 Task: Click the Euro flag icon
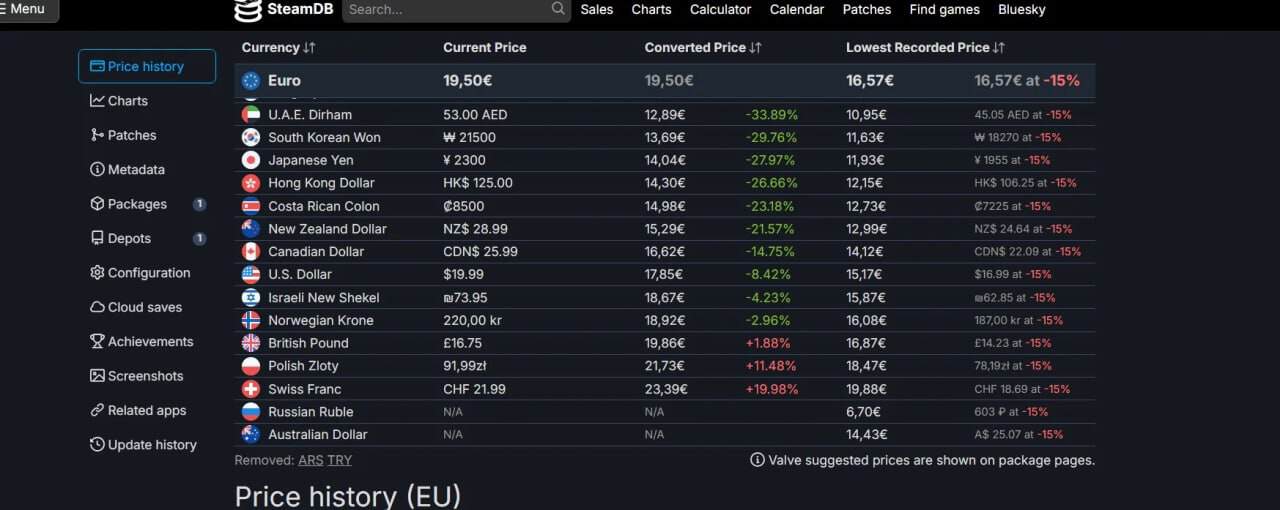251,81
